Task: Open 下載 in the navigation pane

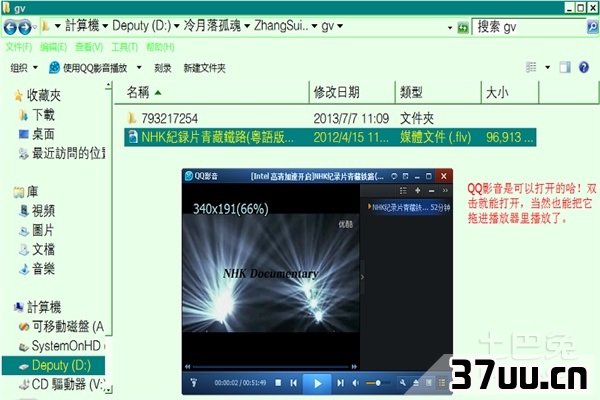Action: [x=38, y=114]
